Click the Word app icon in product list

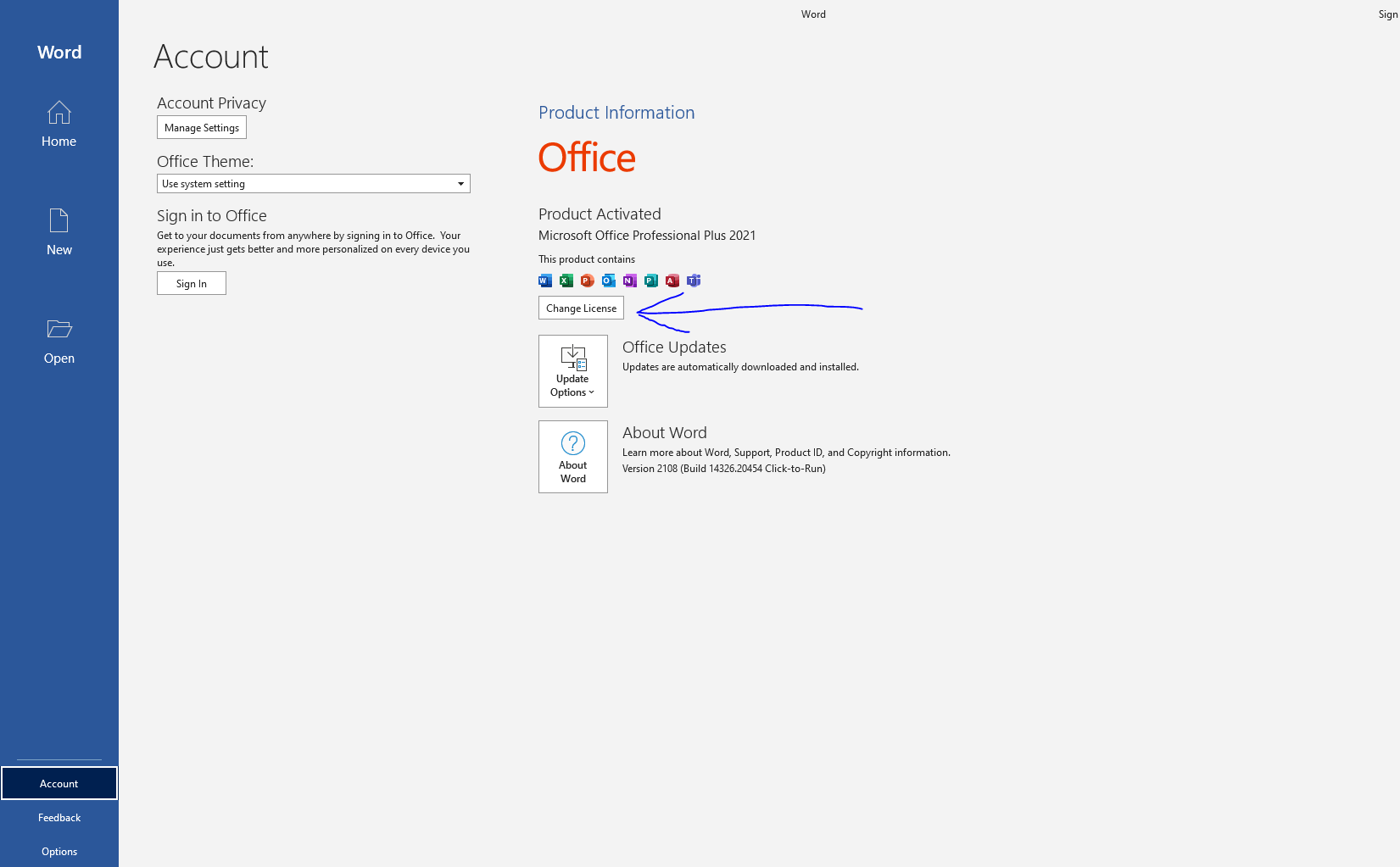[x=545, y=281]
